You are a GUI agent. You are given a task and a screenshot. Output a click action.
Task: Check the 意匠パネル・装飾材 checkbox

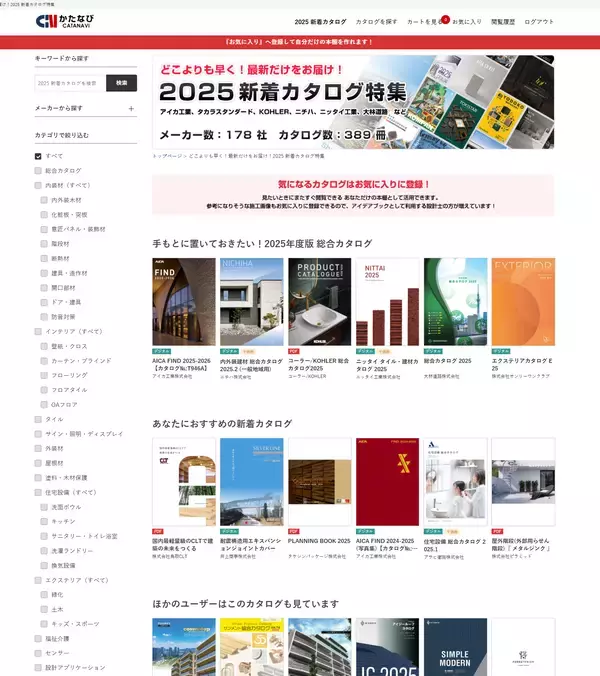point(44,229)
